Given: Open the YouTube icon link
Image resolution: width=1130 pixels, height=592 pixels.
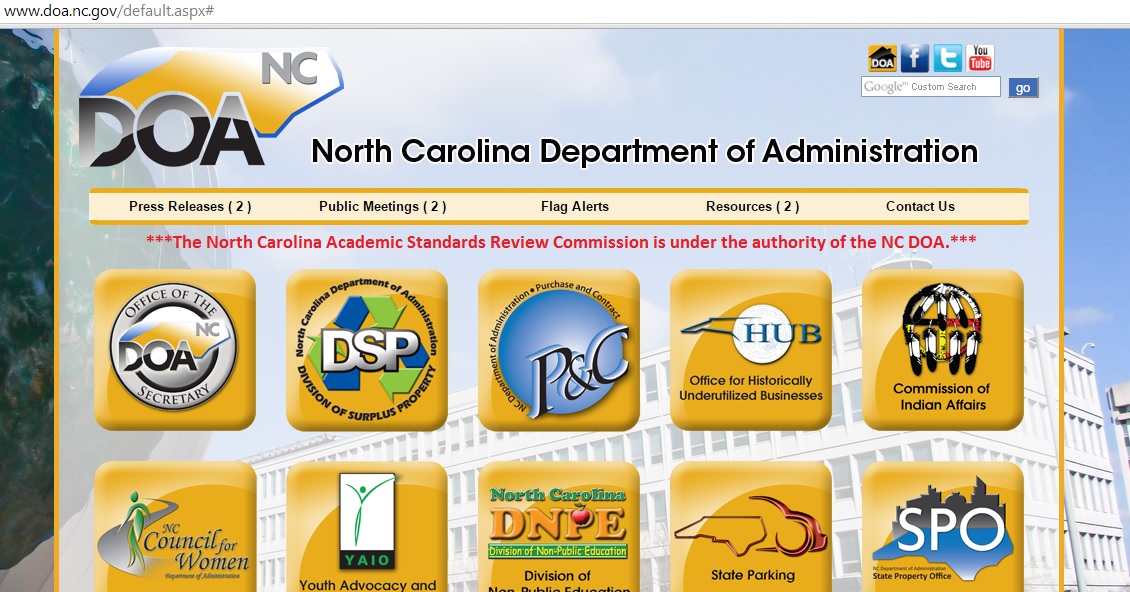Looking at the screenshot, I should tap(980, 59).
